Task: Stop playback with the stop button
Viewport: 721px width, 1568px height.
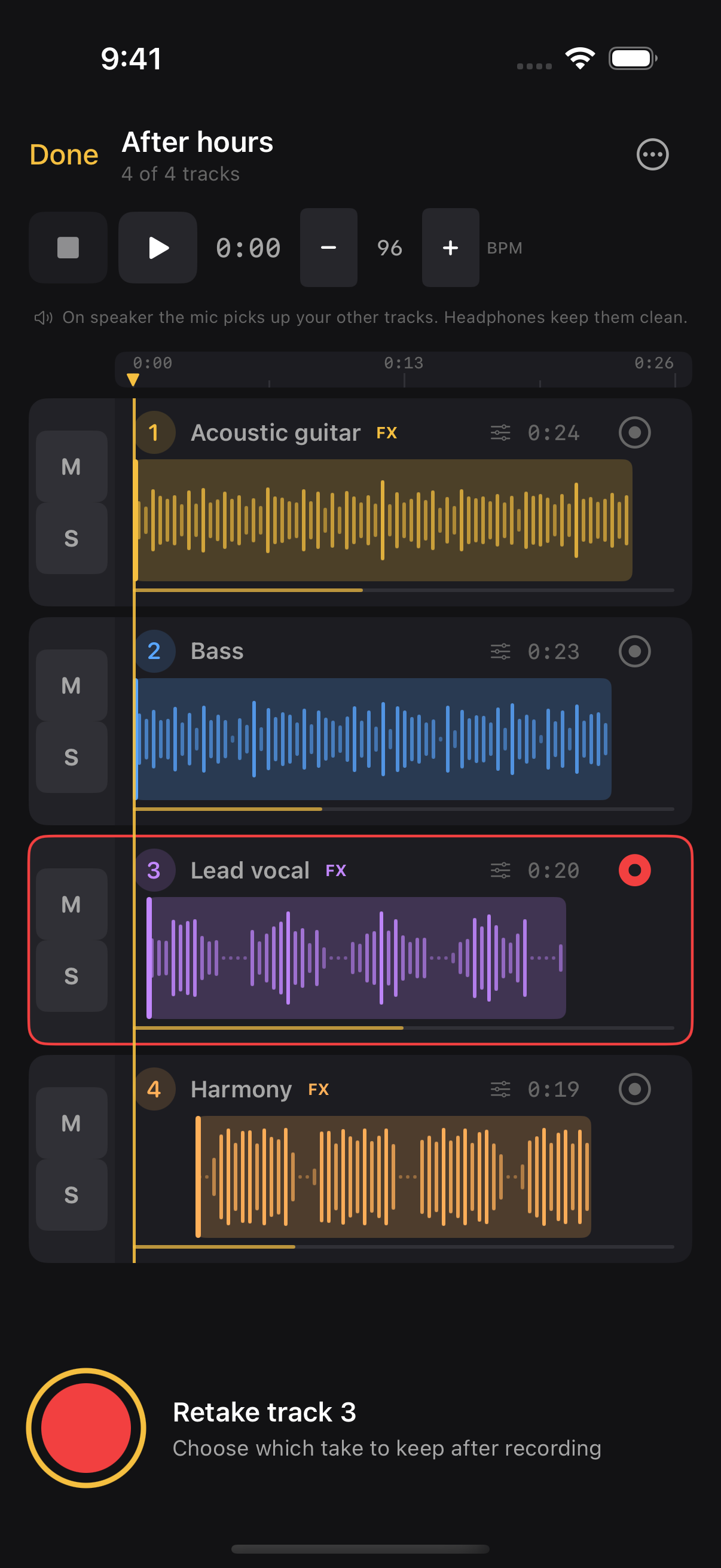Action: click(68, 248)
